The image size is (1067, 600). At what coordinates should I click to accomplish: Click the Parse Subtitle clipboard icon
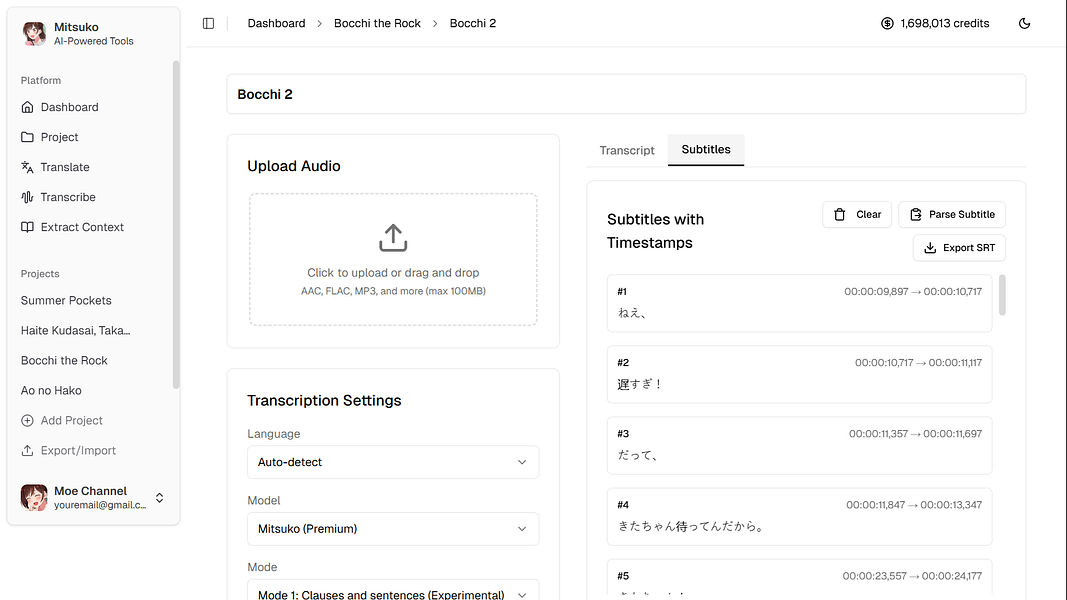(x=916, y=214)
